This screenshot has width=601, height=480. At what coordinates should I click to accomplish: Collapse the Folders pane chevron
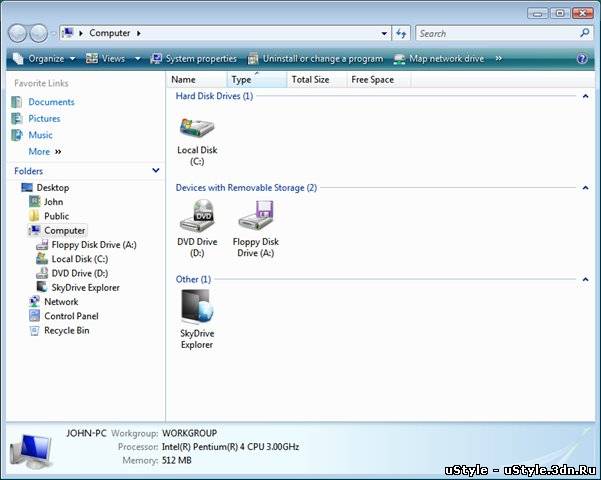(x=156, y=170)
